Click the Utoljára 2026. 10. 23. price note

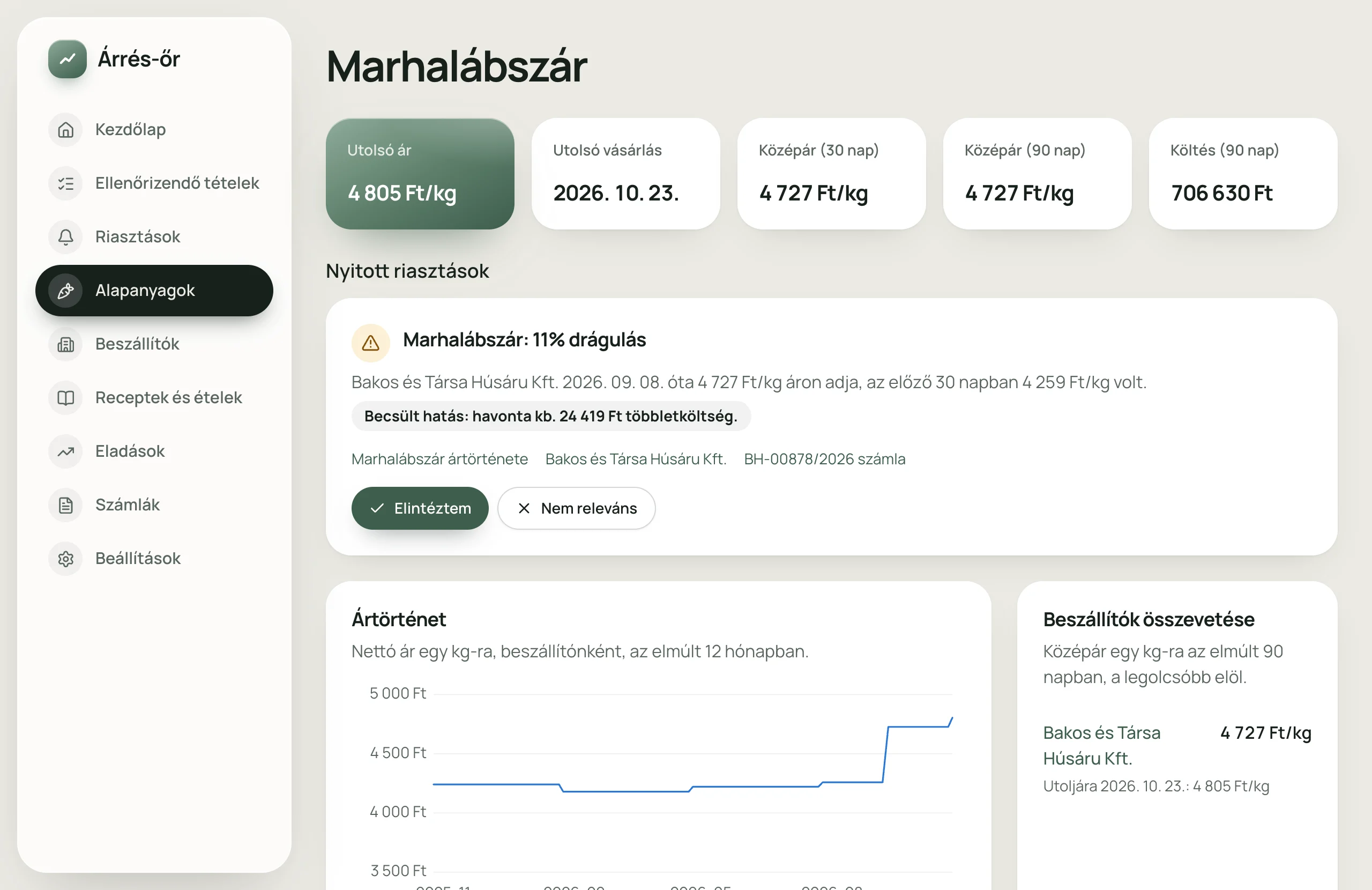pyautogui.click(x=1156, y=786)
